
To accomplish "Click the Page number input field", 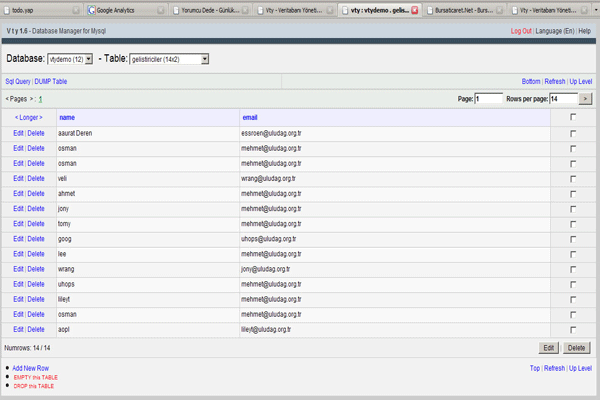I will pos(489,99).
